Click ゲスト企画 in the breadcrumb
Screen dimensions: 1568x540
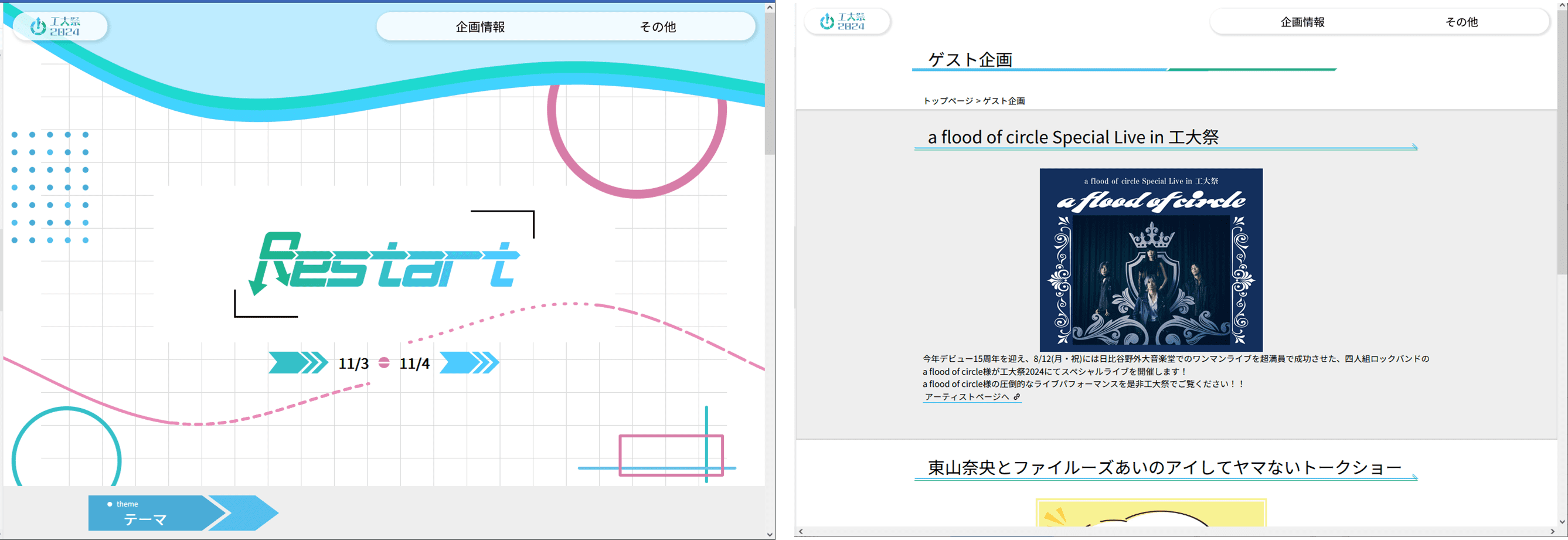coord(1004,101)
